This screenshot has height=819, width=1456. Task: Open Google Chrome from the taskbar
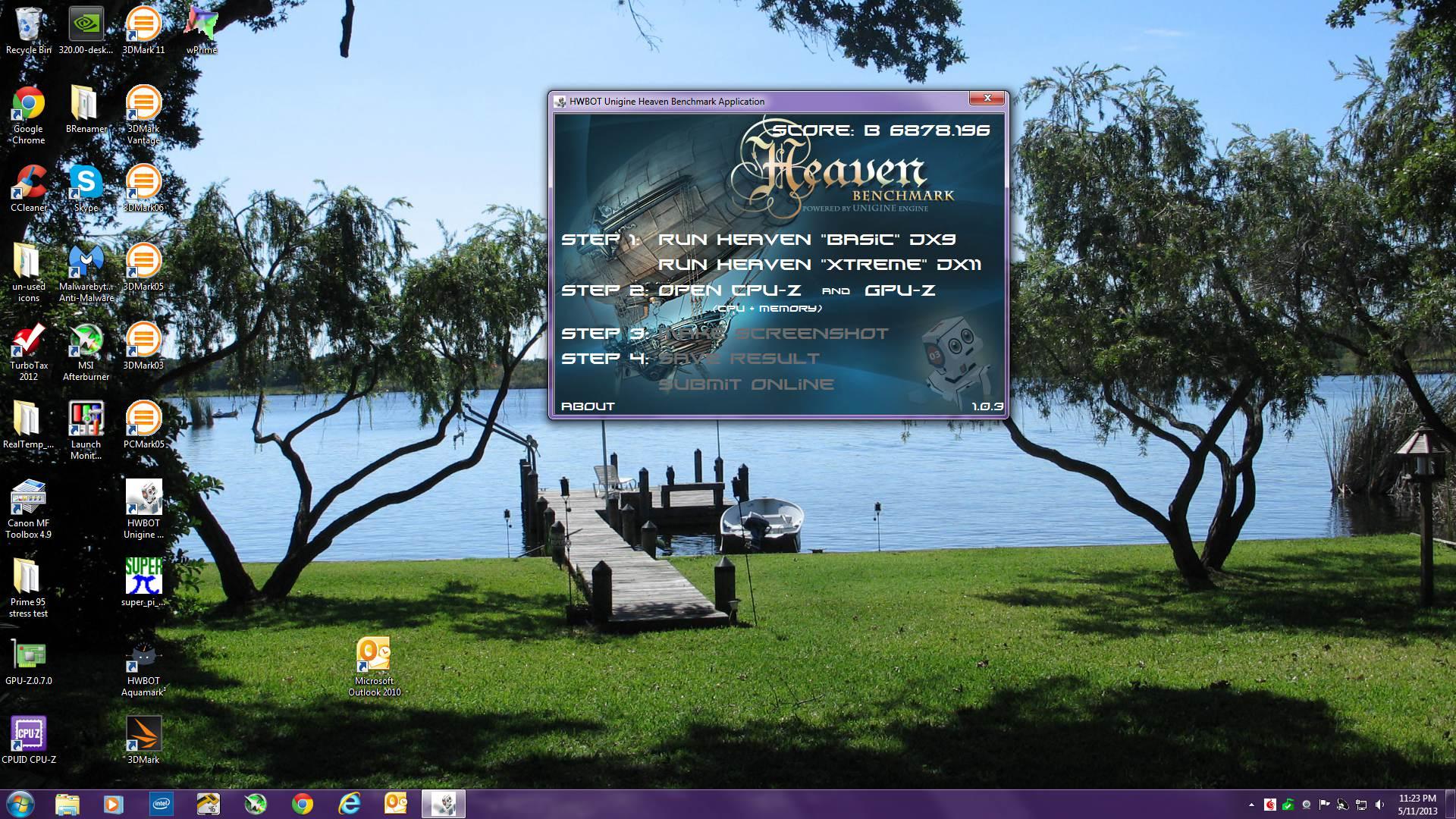(x=303, y=804)
